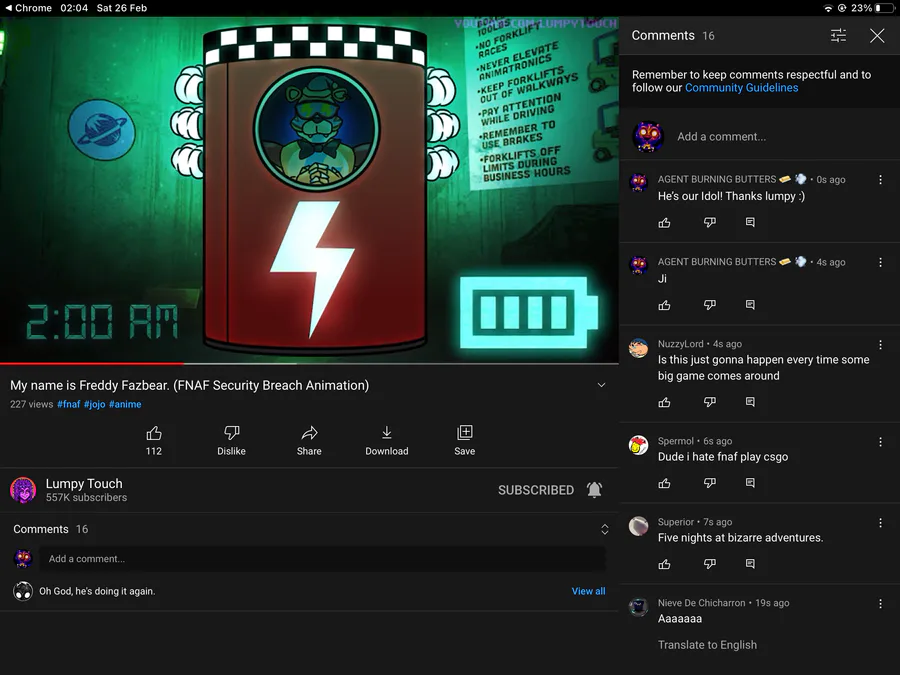Dislike NuzzyLord's comment
The height and width of the screenshot is (675, 900).
(710, 402)
